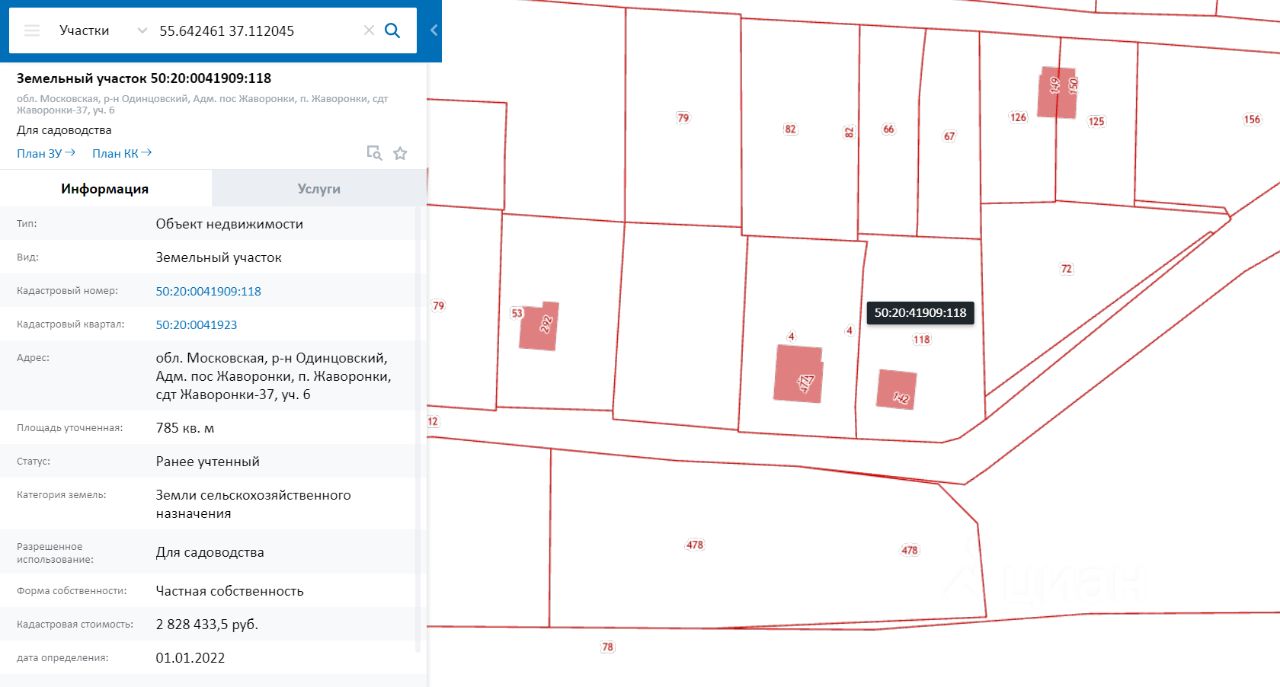The height and width of the screenshot is (687, 1280).
Task: Click the parcel 125 label on the map
Action: pos(1096,121)
